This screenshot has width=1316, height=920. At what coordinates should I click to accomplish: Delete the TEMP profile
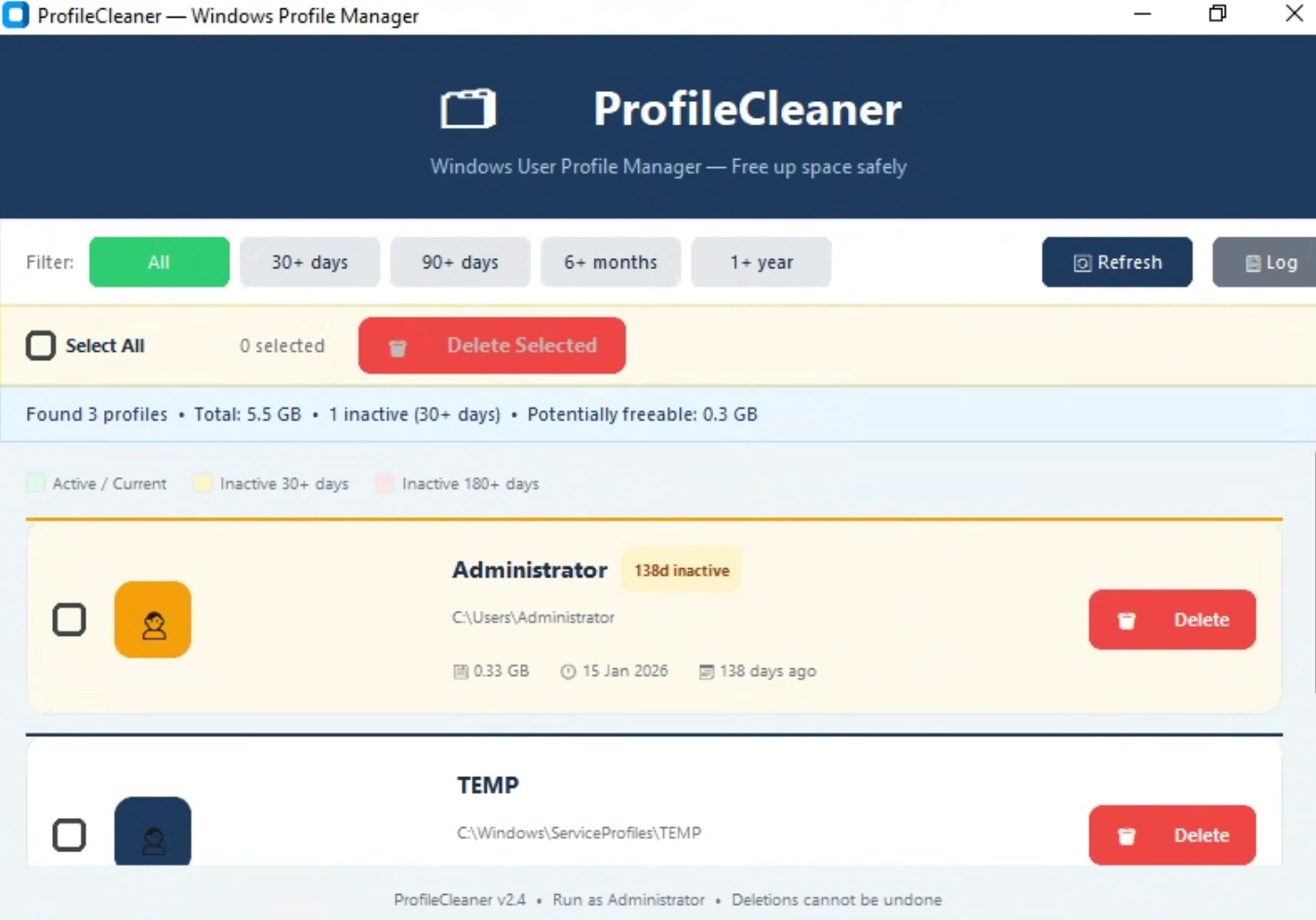tap(1172, 835)
